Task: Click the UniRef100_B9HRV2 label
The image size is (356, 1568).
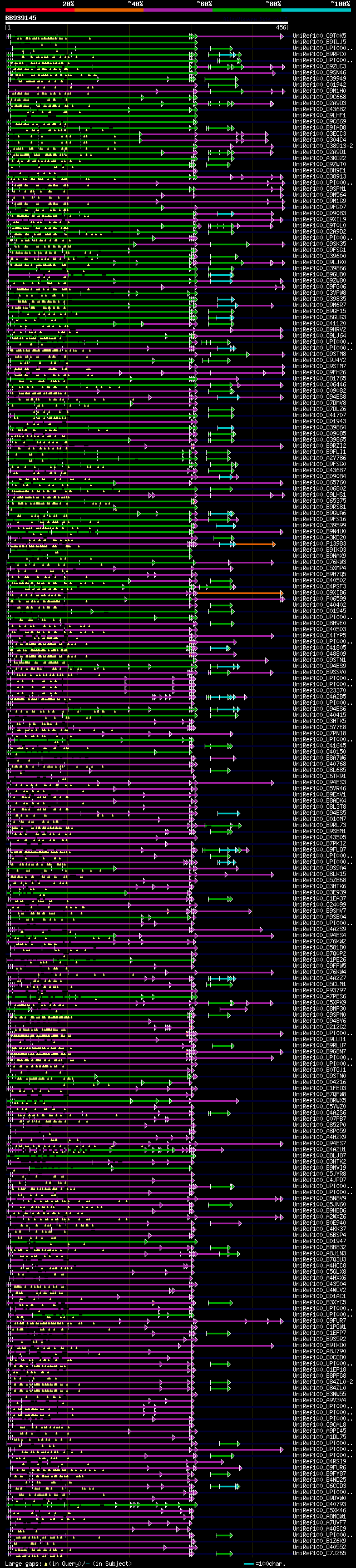Action: pos(319,329)
